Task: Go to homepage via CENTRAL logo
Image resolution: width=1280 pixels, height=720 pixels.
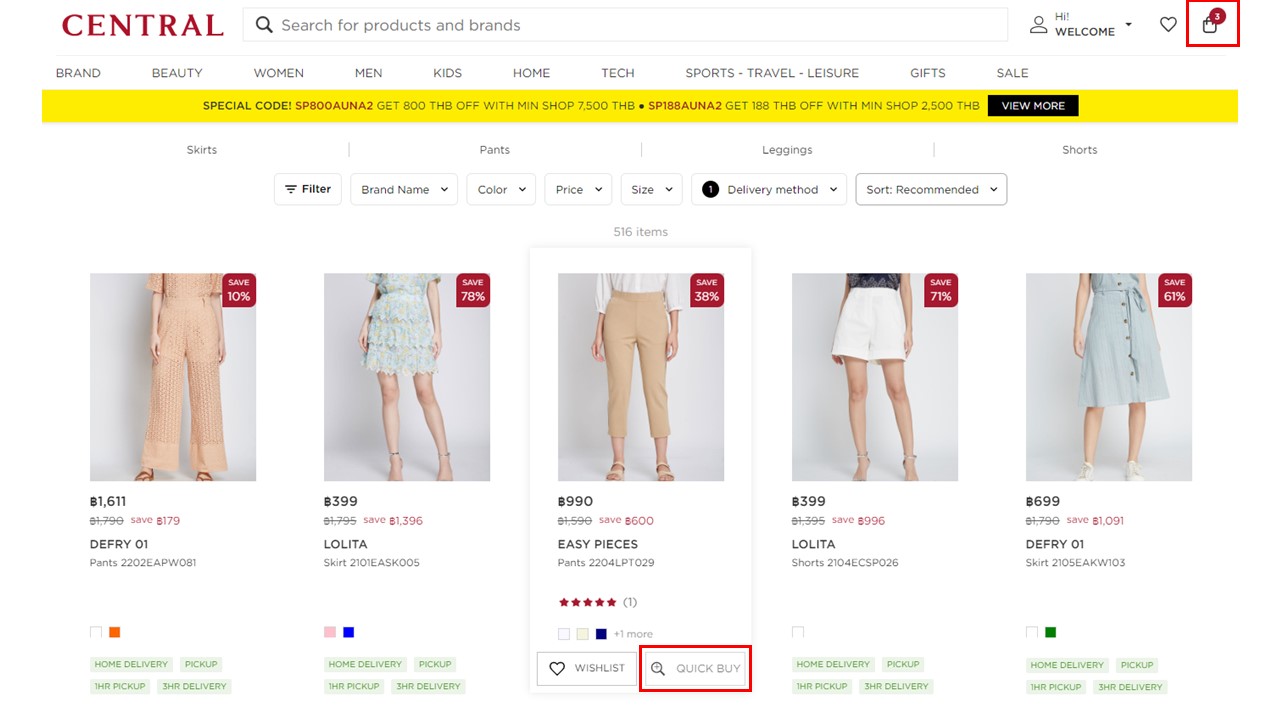Action: pyautogui.click(x=143, y=25)
